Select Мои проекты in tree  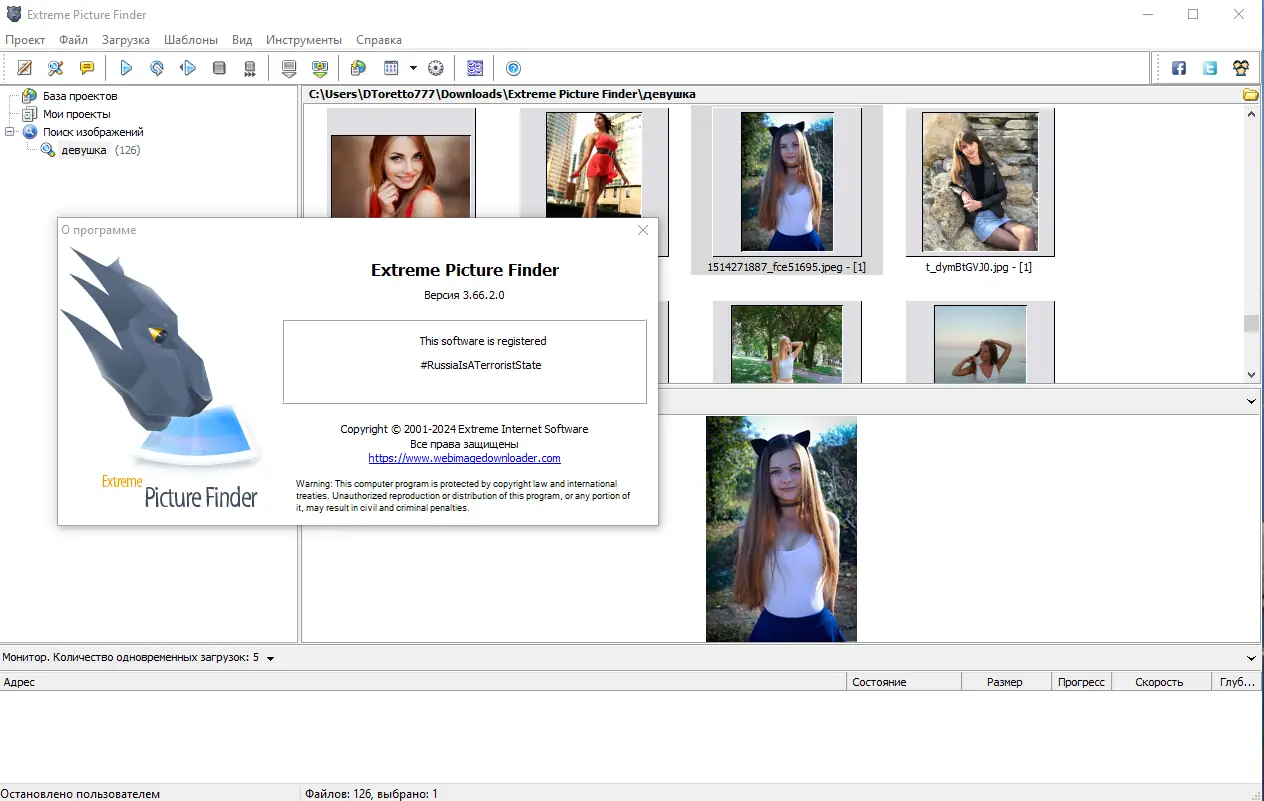click(76, 114)
